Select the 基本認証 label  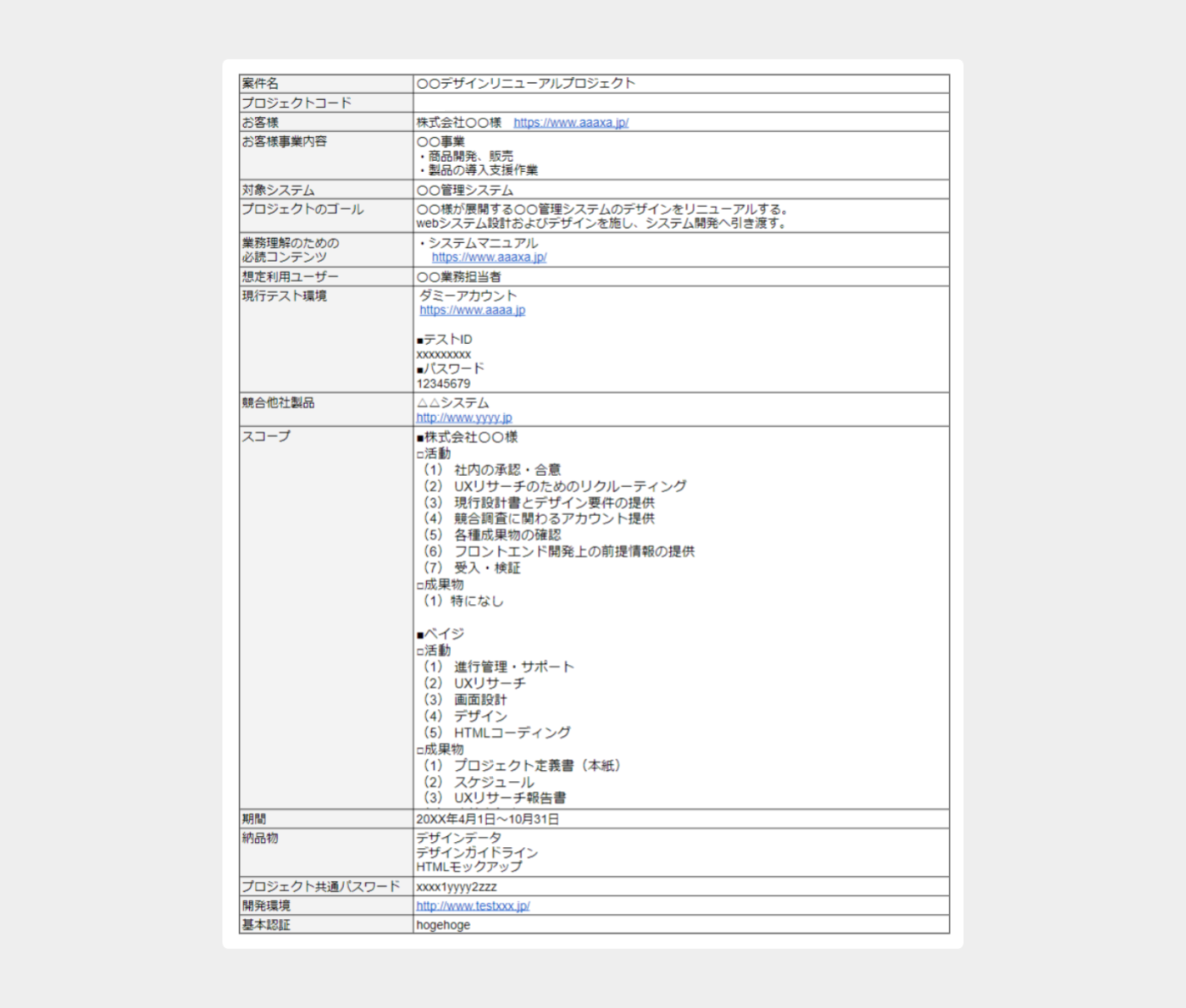pyautogui.click(x=266, y=925)
